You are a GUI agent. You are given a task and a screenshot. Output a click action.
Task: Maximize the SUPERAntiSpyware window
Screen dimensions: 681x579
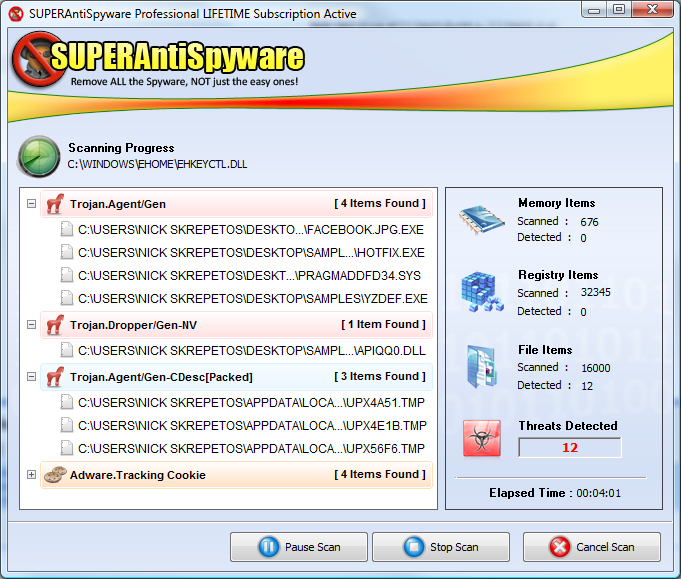[619, 10]
